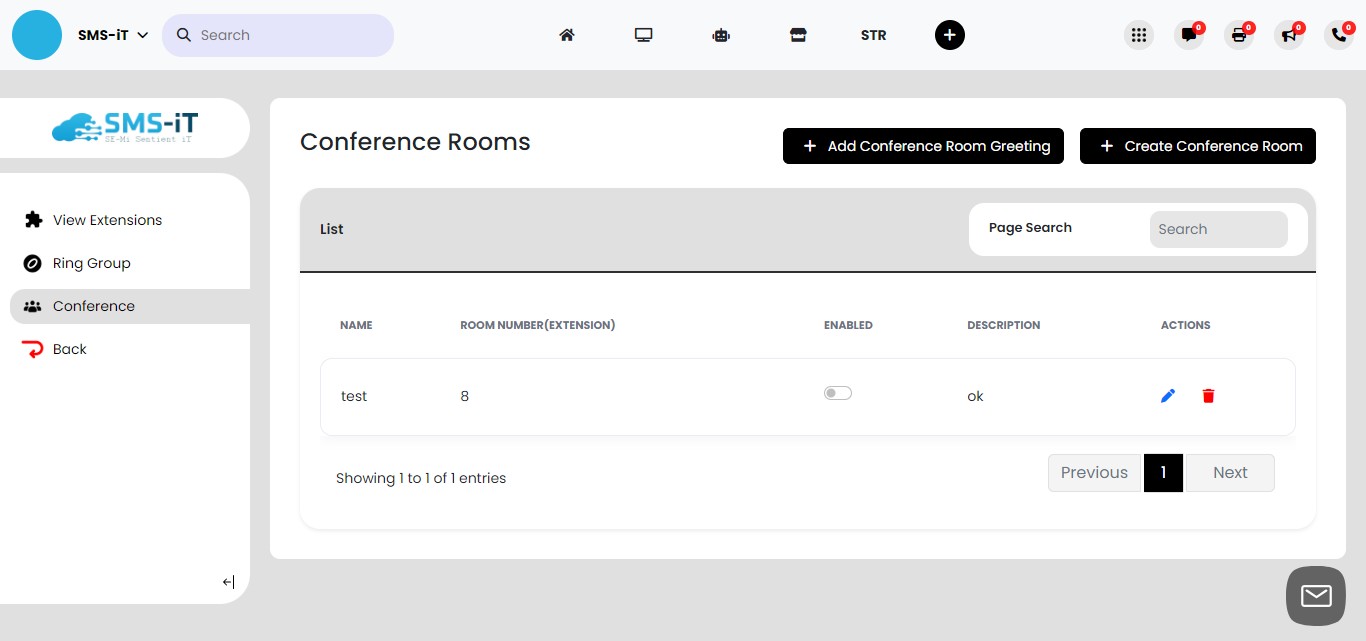Open the SMS-iT workspace dropdown
The width and height of the screenshot is (1366, 641).
[110, 34]
